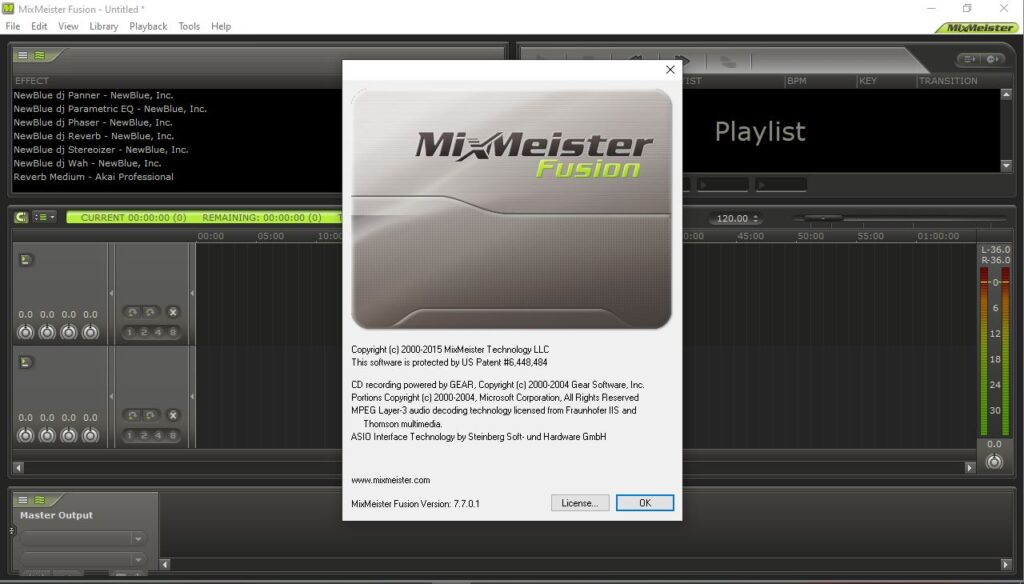Click second track's expand icon
The height and width of the screenshot is (584, 1024).
pyautogui.click(x=25, y=363)
